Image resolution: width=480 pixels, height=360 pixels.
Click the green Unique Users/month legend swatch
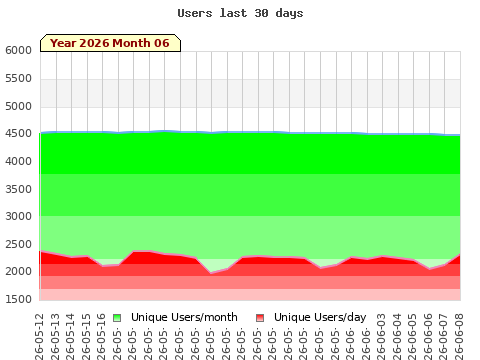pyautogui.click(x=117, y=318)
